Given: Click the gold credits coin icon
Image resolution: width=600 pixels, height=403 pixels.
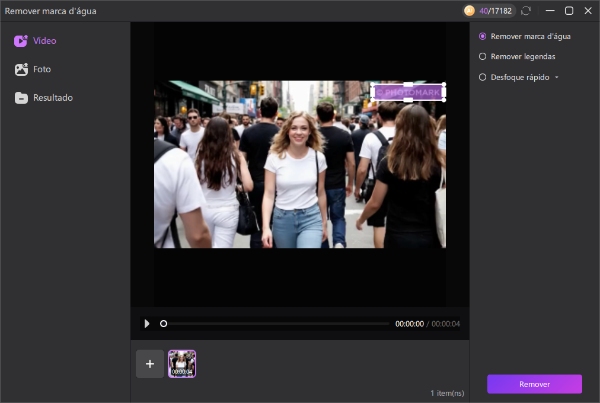Looking at the screenshot, I should pos(469,10).
